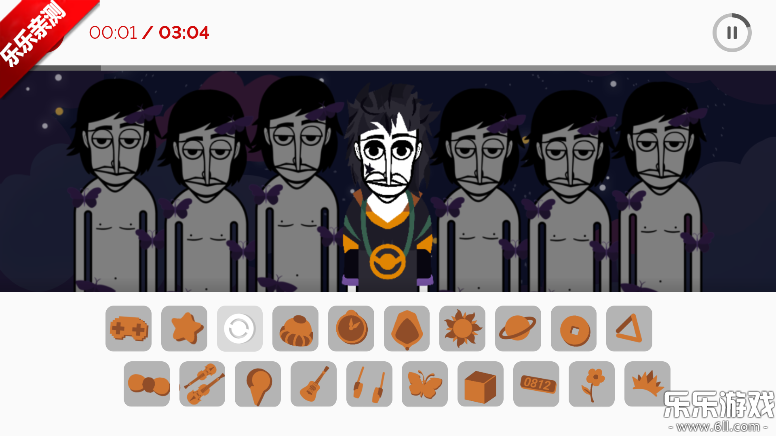Select the clock sound icon
This screenshot has height=436, width=776.
pyautogui.click(x=351, y=329)
